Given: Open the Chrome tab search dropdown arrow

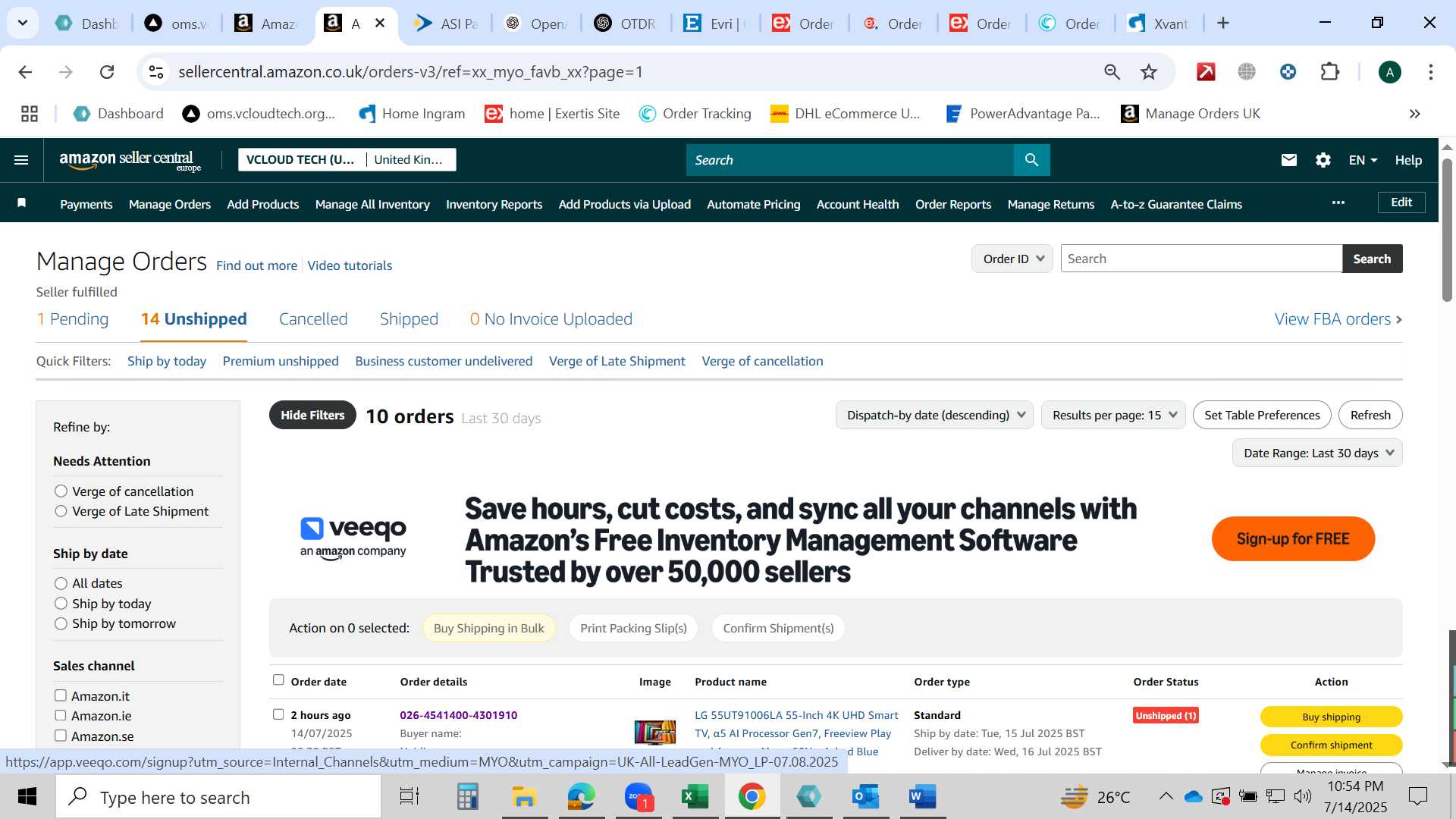Looking at the screenshot, I should (x=23, y=23).
